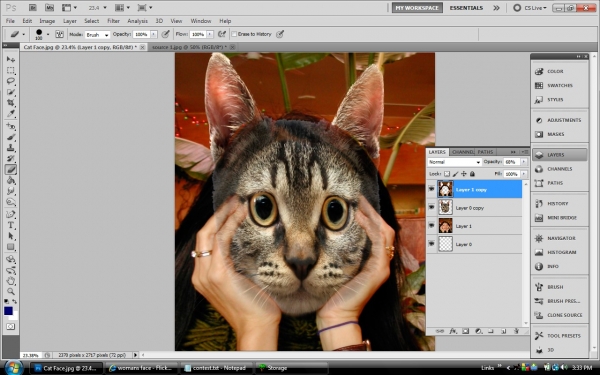600x375 pixels.
Task: Open the HISTORY panel
Action: coord(559,204)
